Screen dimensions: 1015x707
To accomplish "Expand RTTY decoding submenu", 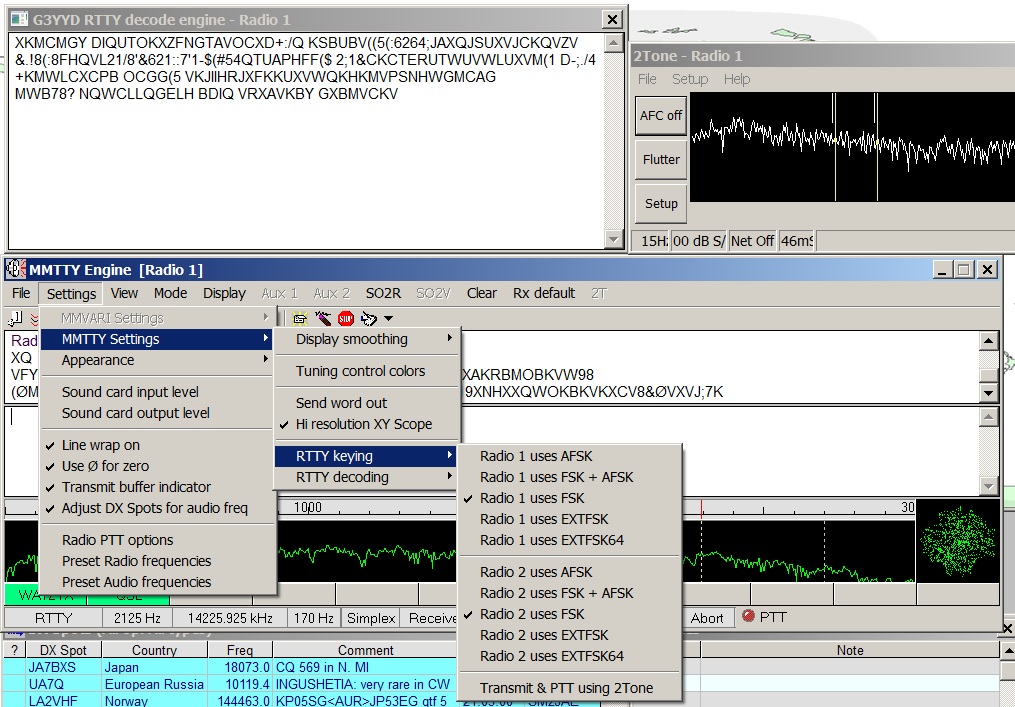I will [x=368, y=477].
